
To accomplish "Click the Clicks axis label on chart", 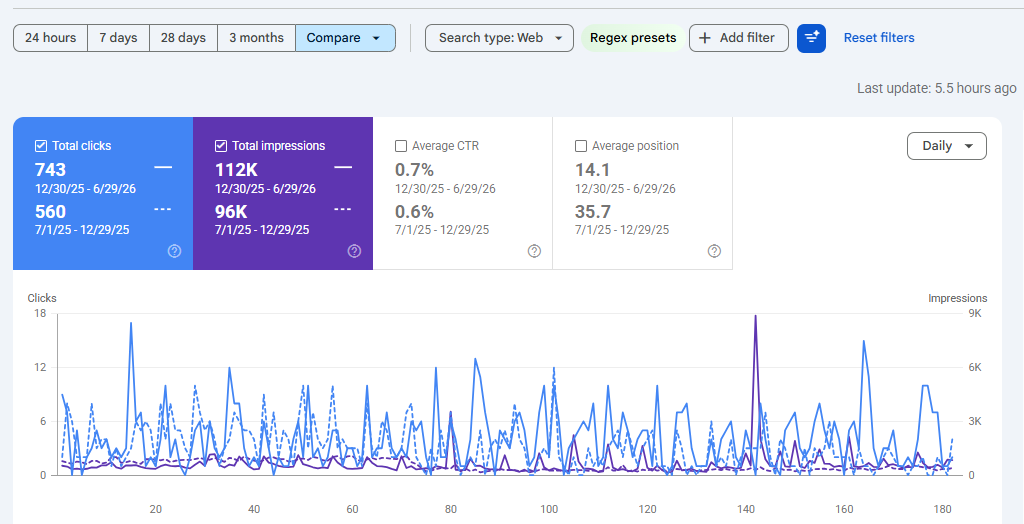I will (x=42, y=298).
